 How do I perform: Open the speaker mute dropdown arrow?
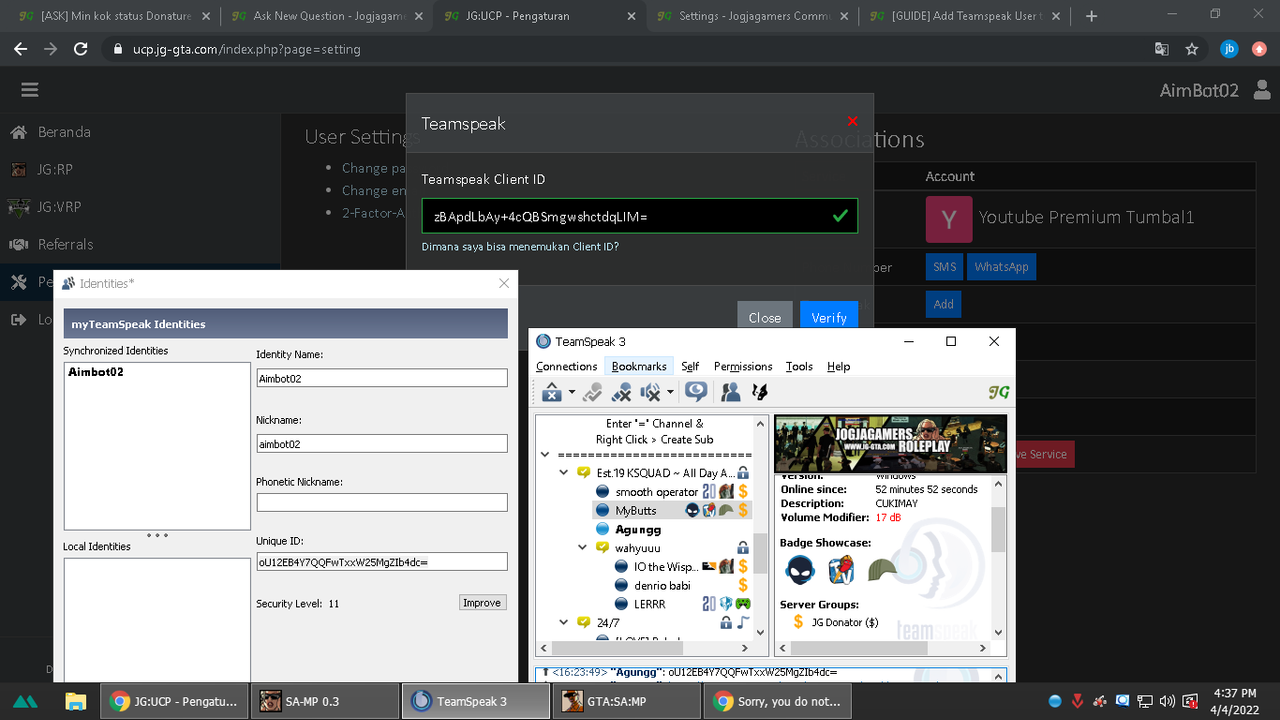670,393
